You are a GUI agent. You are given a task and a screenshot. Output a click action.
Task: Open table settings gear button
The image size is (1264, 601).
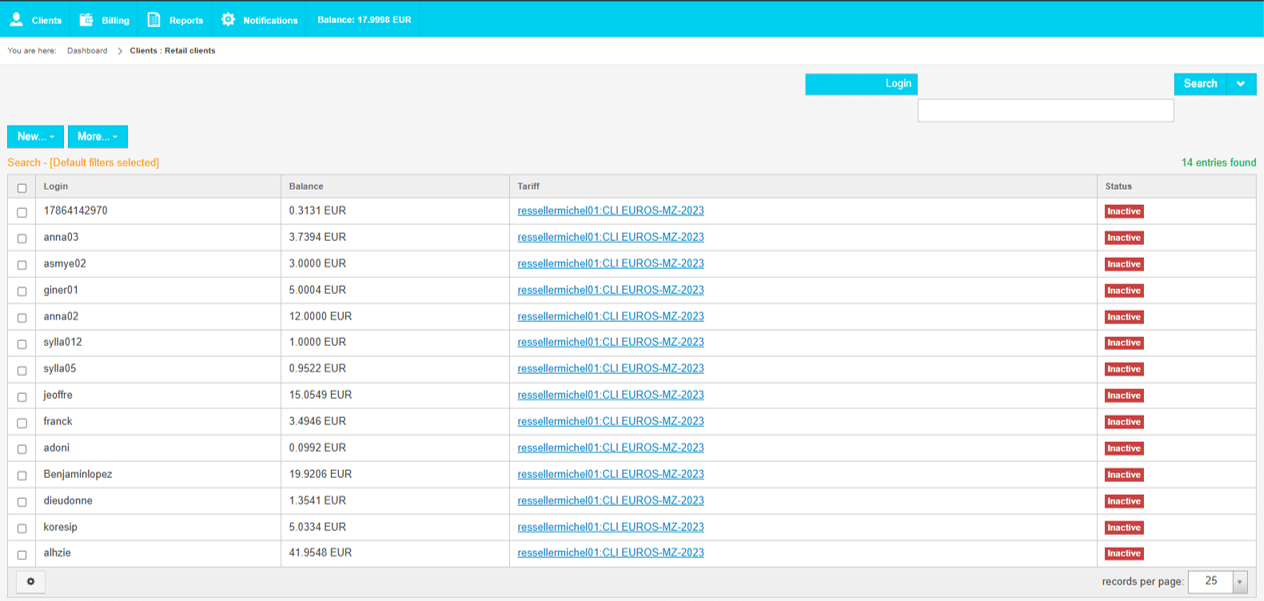click(x=31, y=581)
